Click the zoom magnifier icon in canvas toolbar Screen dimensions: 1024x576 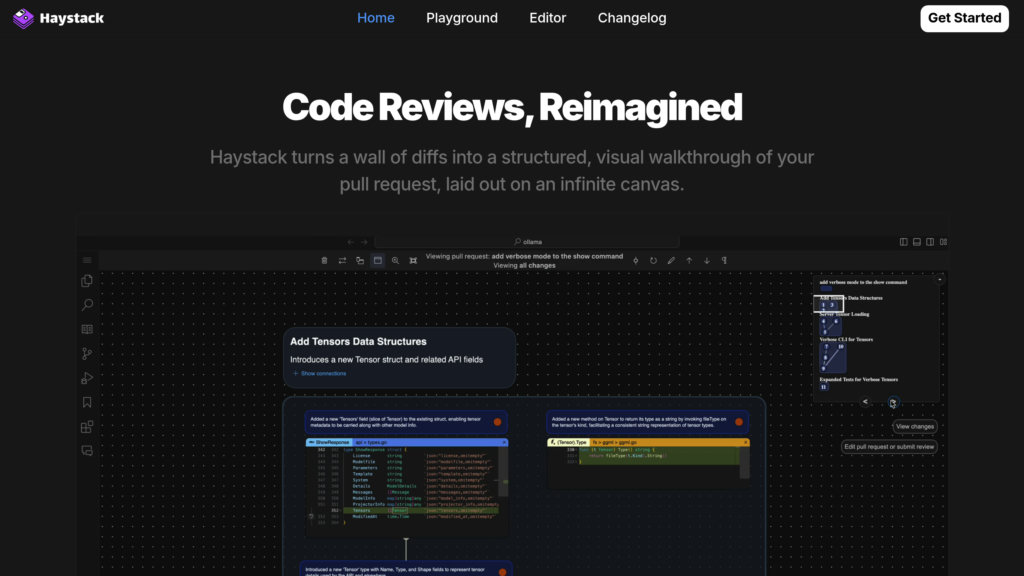396,260
